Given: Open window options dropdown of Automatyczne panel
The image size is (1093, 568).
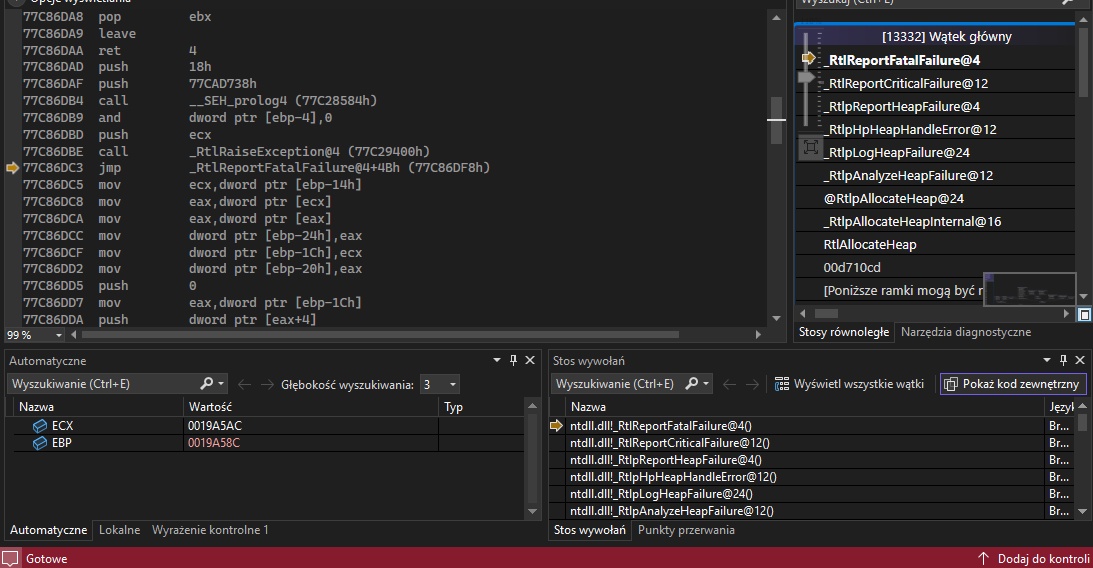Looking at the screenshot, I should [x=497, y=360].
